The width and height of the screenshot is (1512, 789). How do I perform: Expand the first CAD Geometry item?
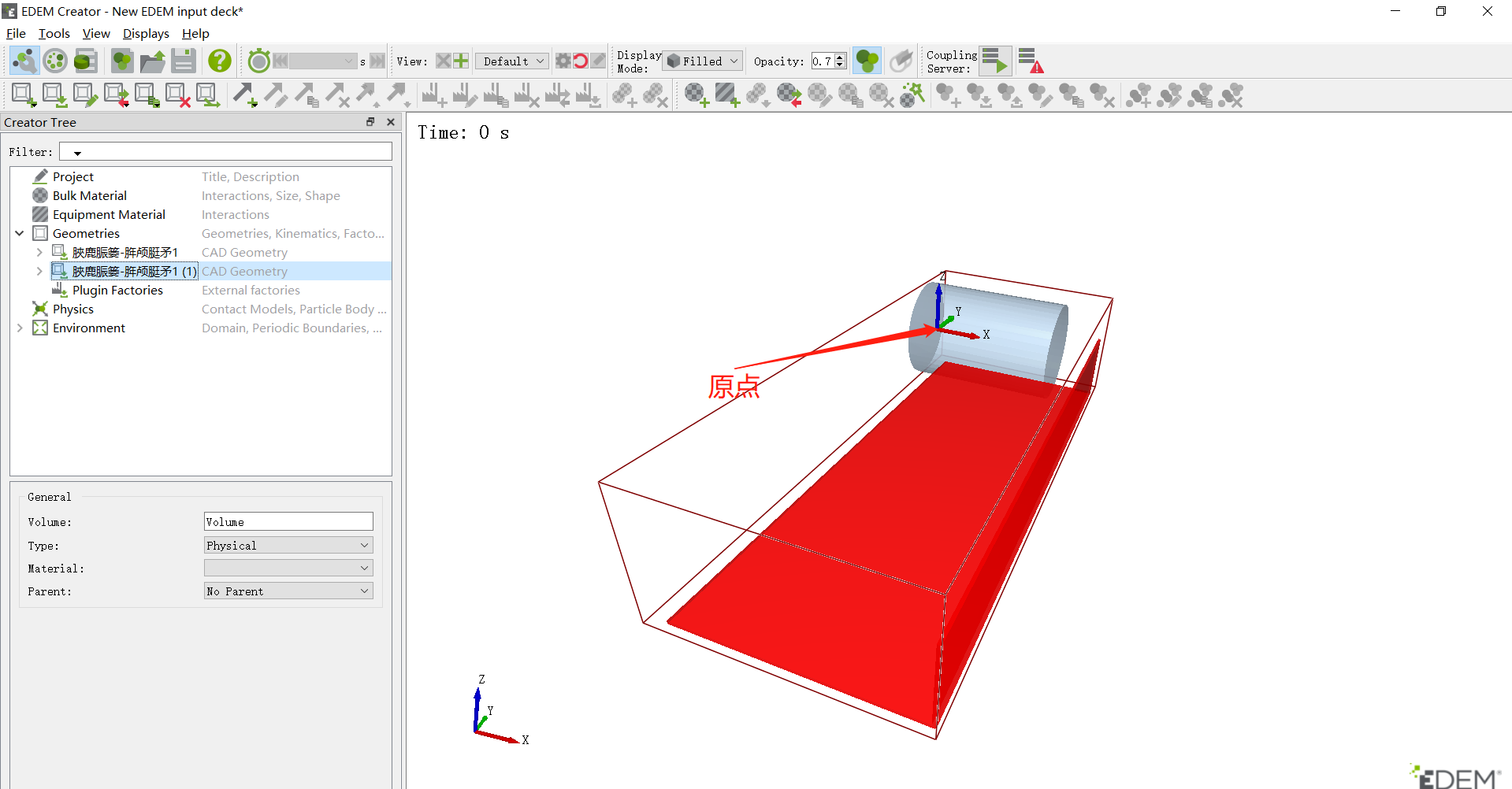click(x=39, y=253)
